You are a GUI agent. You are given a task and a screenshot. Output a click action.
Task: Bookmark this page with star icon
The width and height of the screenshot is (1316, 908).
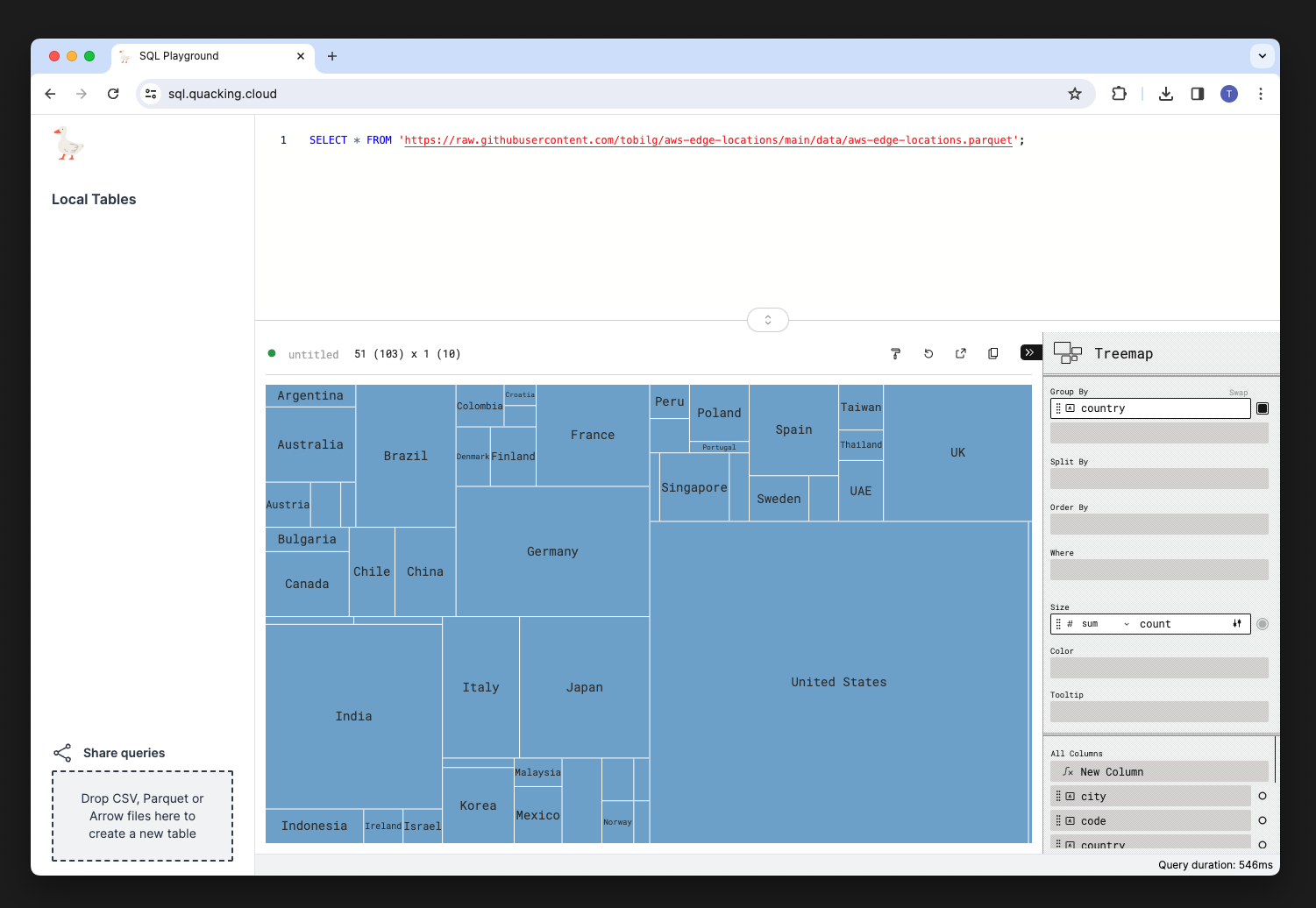tap(1075, 94)
